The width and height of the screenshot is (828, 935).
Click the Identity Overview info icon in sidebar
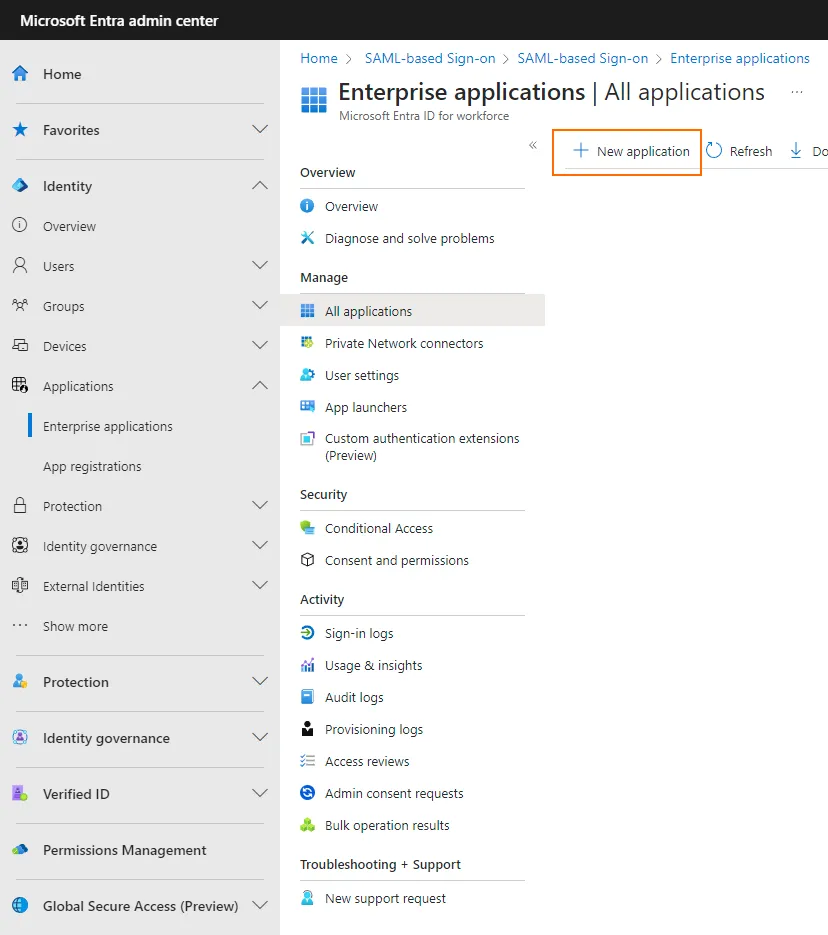(x=20, y=225)
